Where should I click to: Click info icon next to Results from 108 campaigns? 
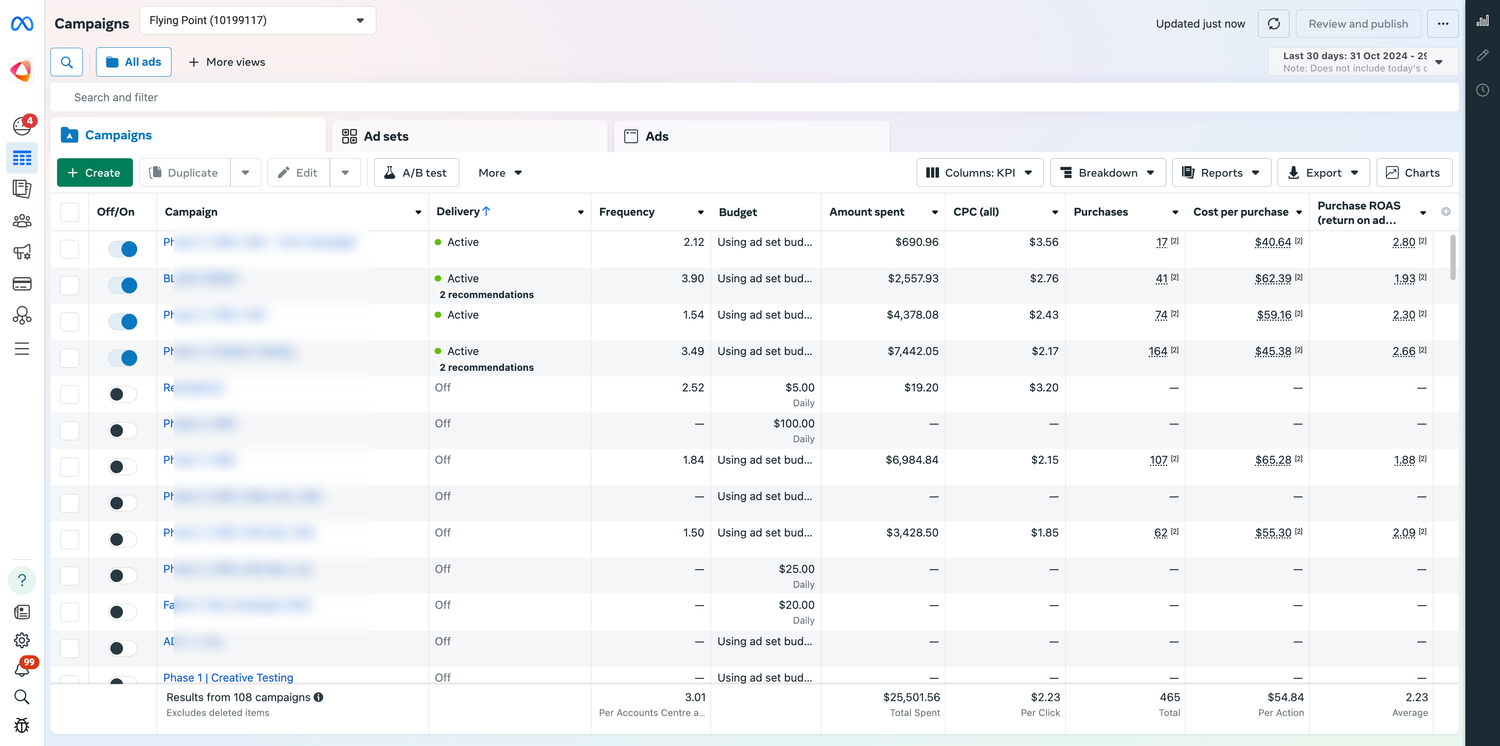[x=318, y=697]
